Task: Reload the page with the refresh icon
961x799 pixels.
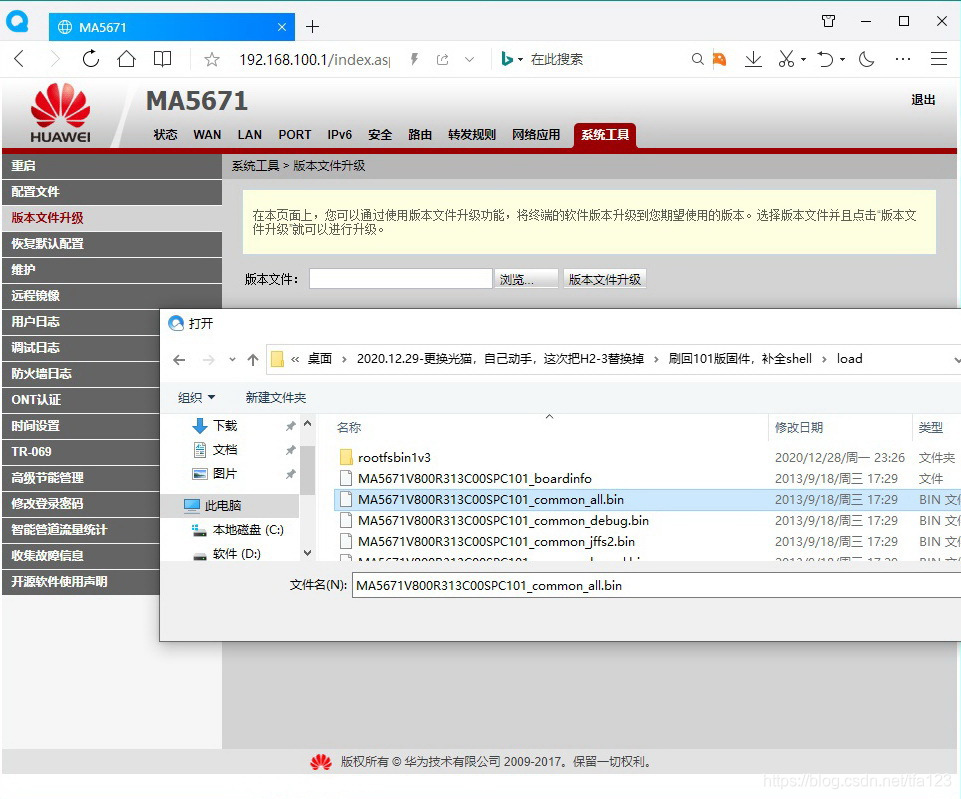Action: click(x=91, y=59)
